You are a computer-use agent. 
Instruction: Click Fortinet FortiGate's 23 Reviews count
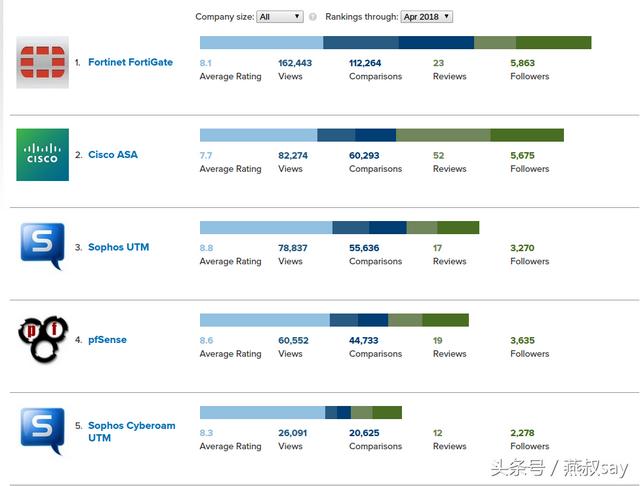pyautogui.click(x=438, y=62)
